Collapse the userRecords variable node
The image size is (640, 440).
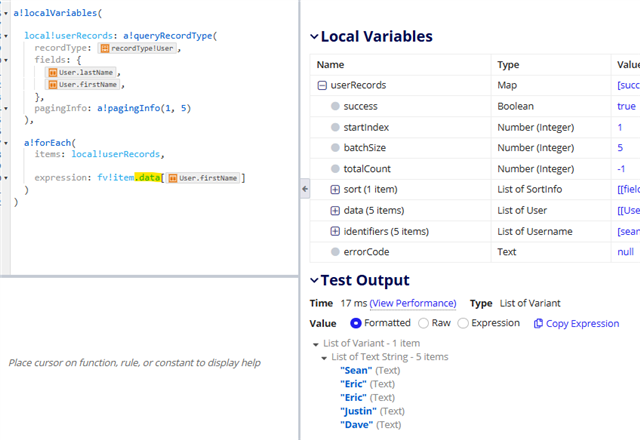click(322, 86)
